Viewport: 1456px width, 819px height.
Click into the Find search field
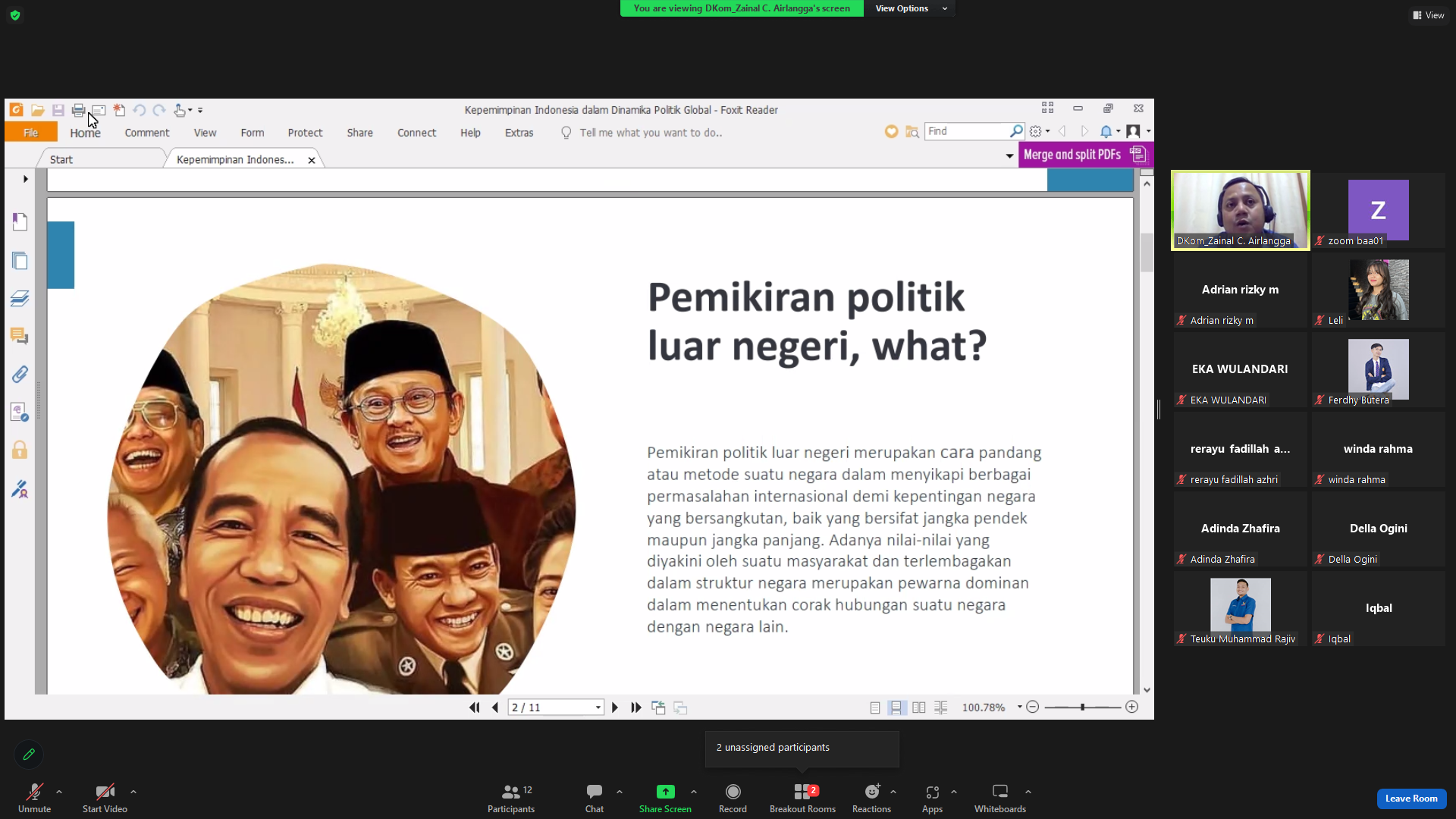[968, 131]
